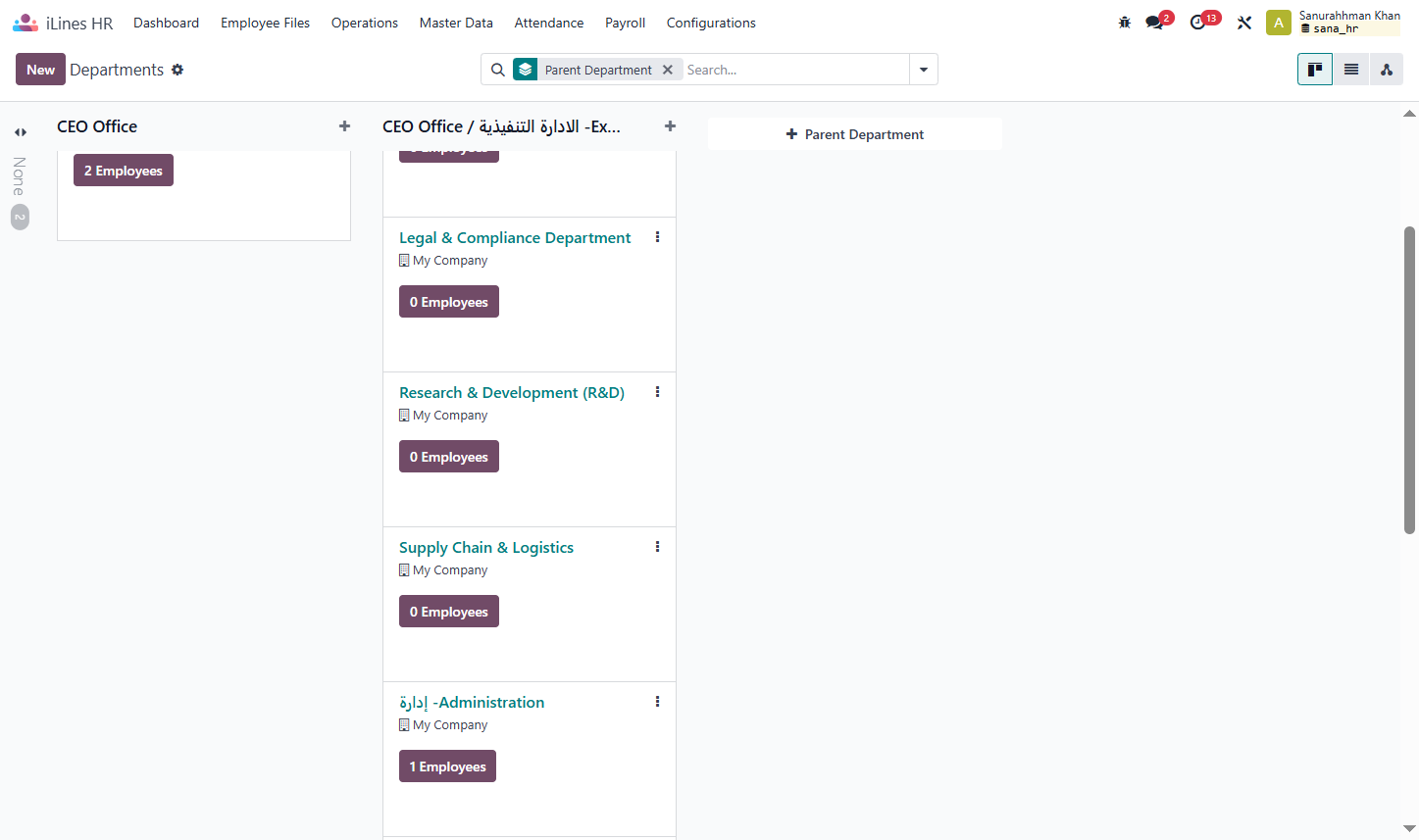Open the Attendance menu

549,23
